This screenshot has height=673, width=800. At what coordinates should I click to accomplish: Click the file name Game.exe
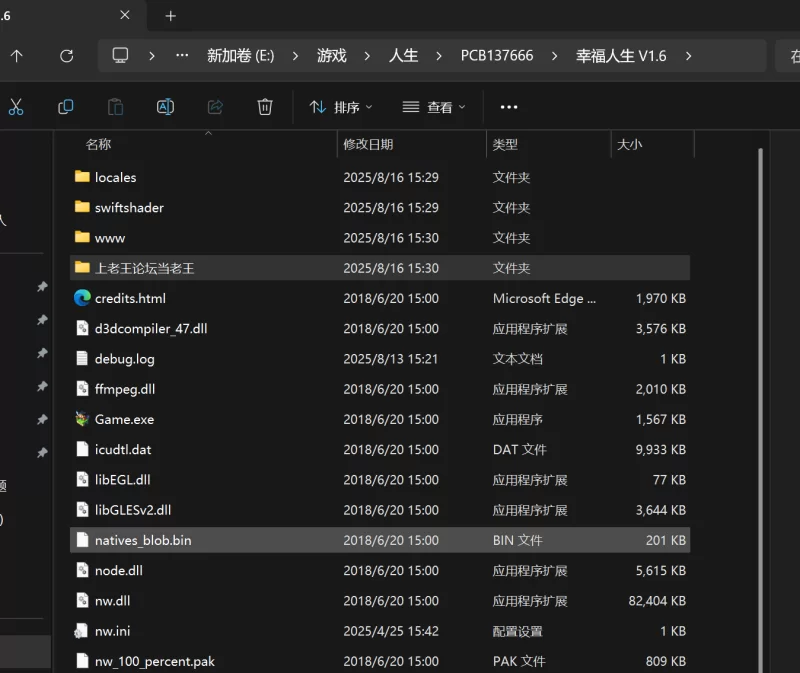(124, 419)
